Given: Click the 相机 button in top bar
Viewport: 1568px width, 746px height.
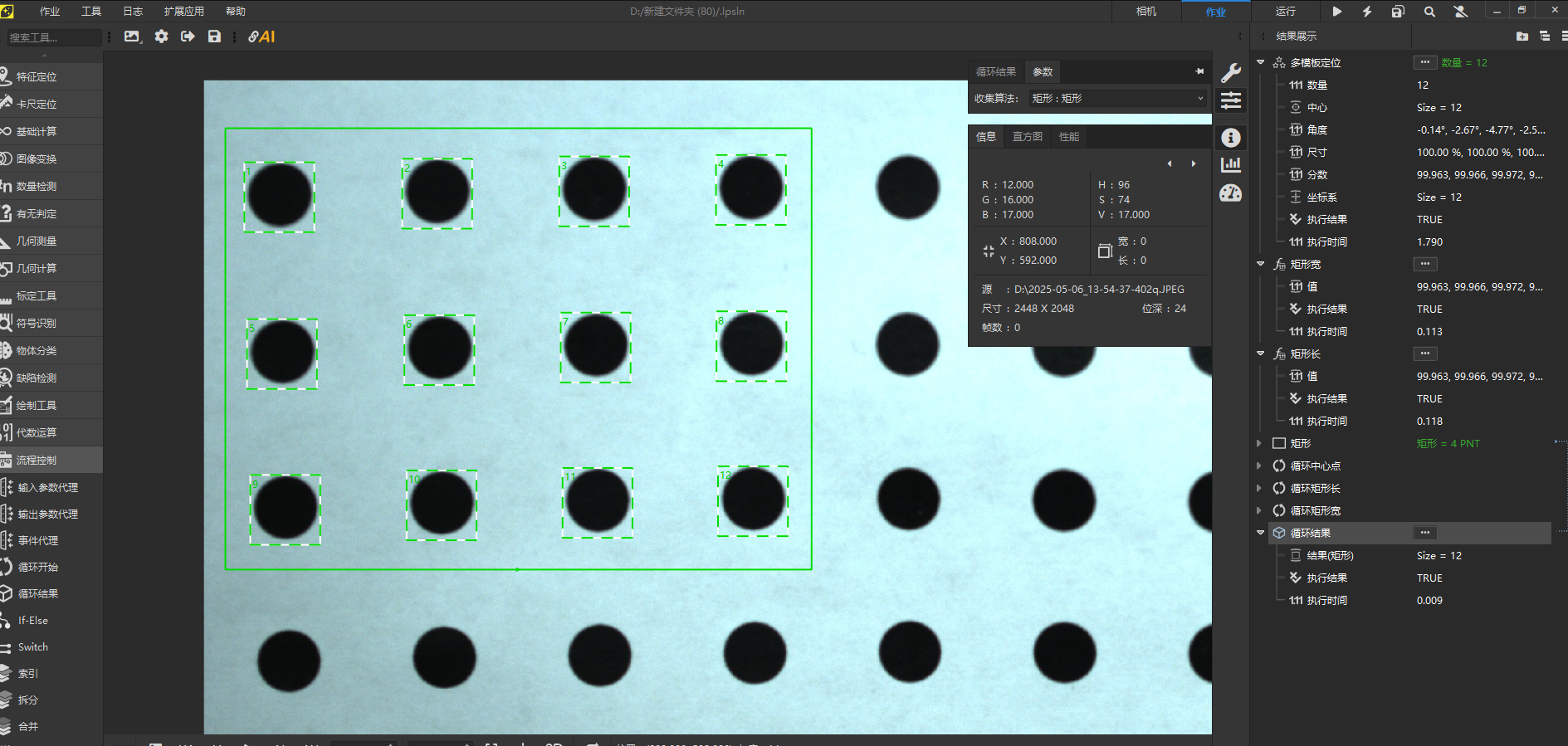Looking at the screenshot, I should tap(1146, 12).
